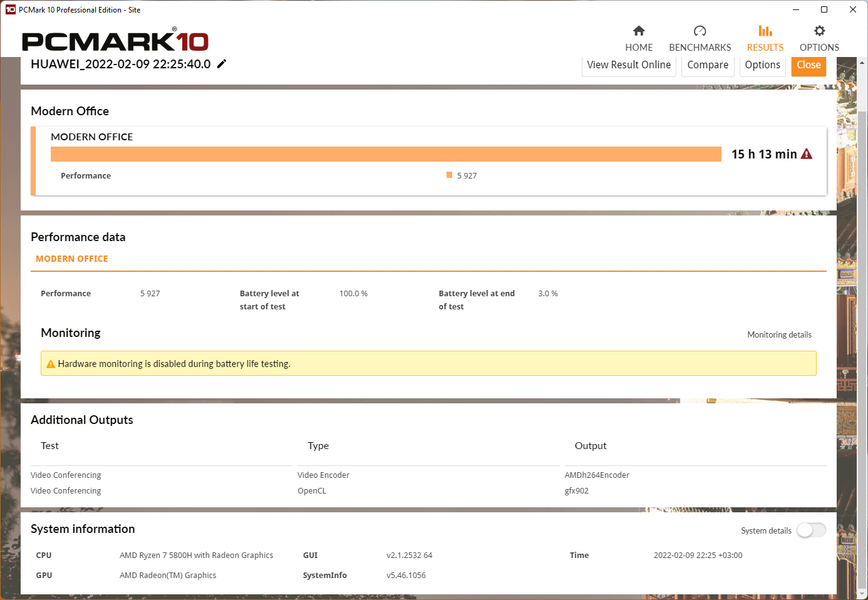The width and height of the screenshot is (868, 600).
Task: Click the Video Encoder type cell
Action: coord(323,475)
